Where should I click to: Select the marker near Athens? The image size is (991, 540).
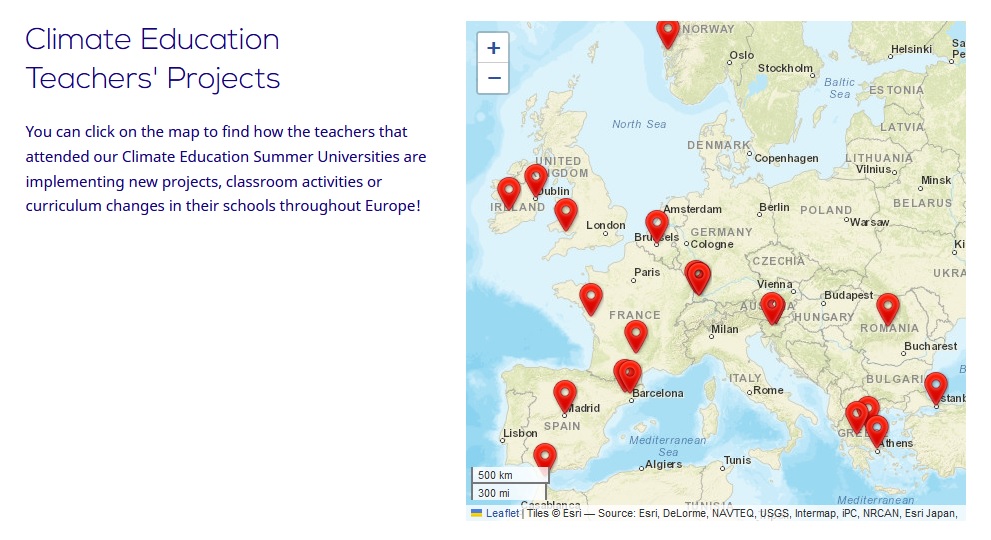click(x=877, y=429)
